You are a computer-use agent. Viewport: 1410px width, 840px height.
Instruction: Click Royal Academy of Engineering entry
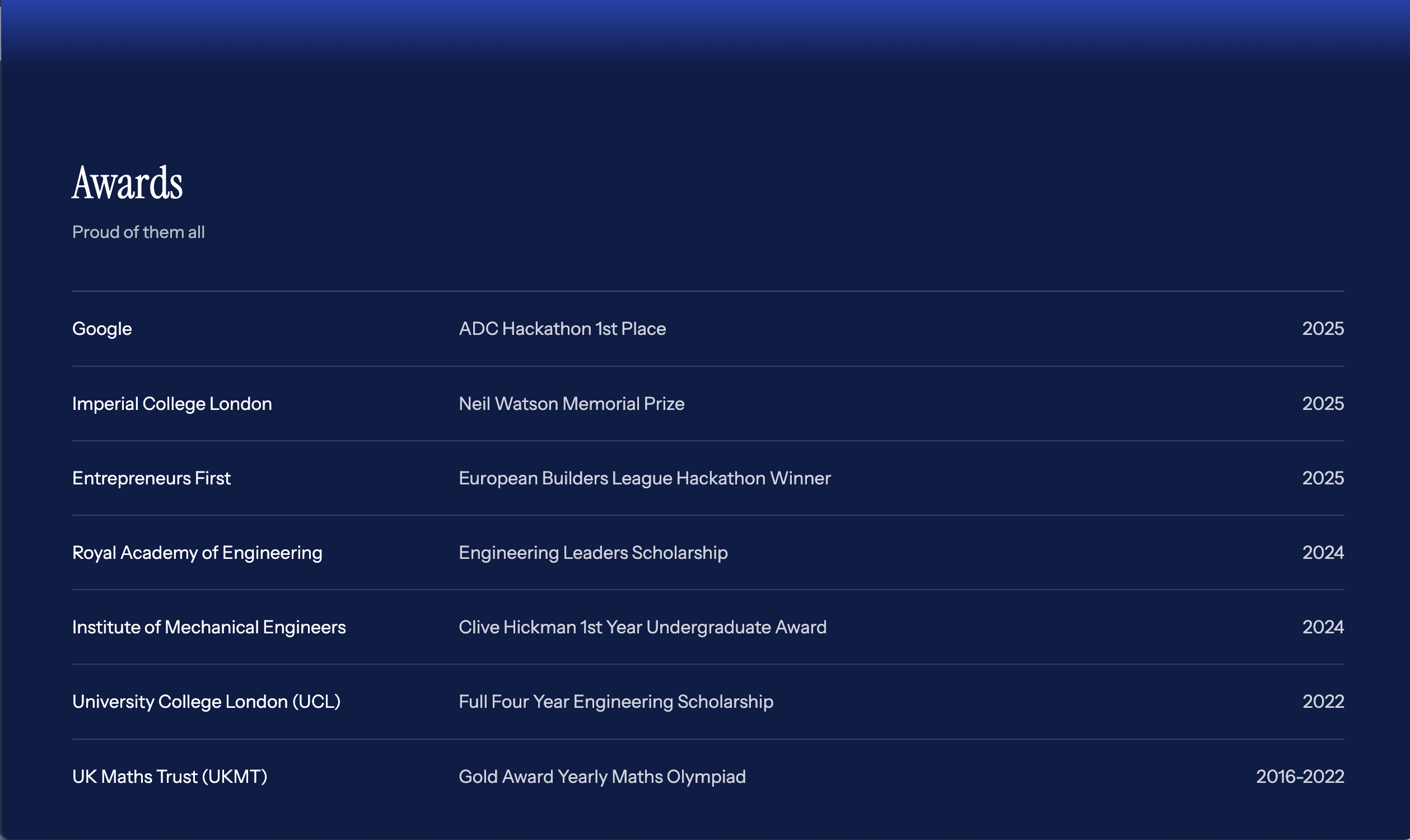[197, 553]
